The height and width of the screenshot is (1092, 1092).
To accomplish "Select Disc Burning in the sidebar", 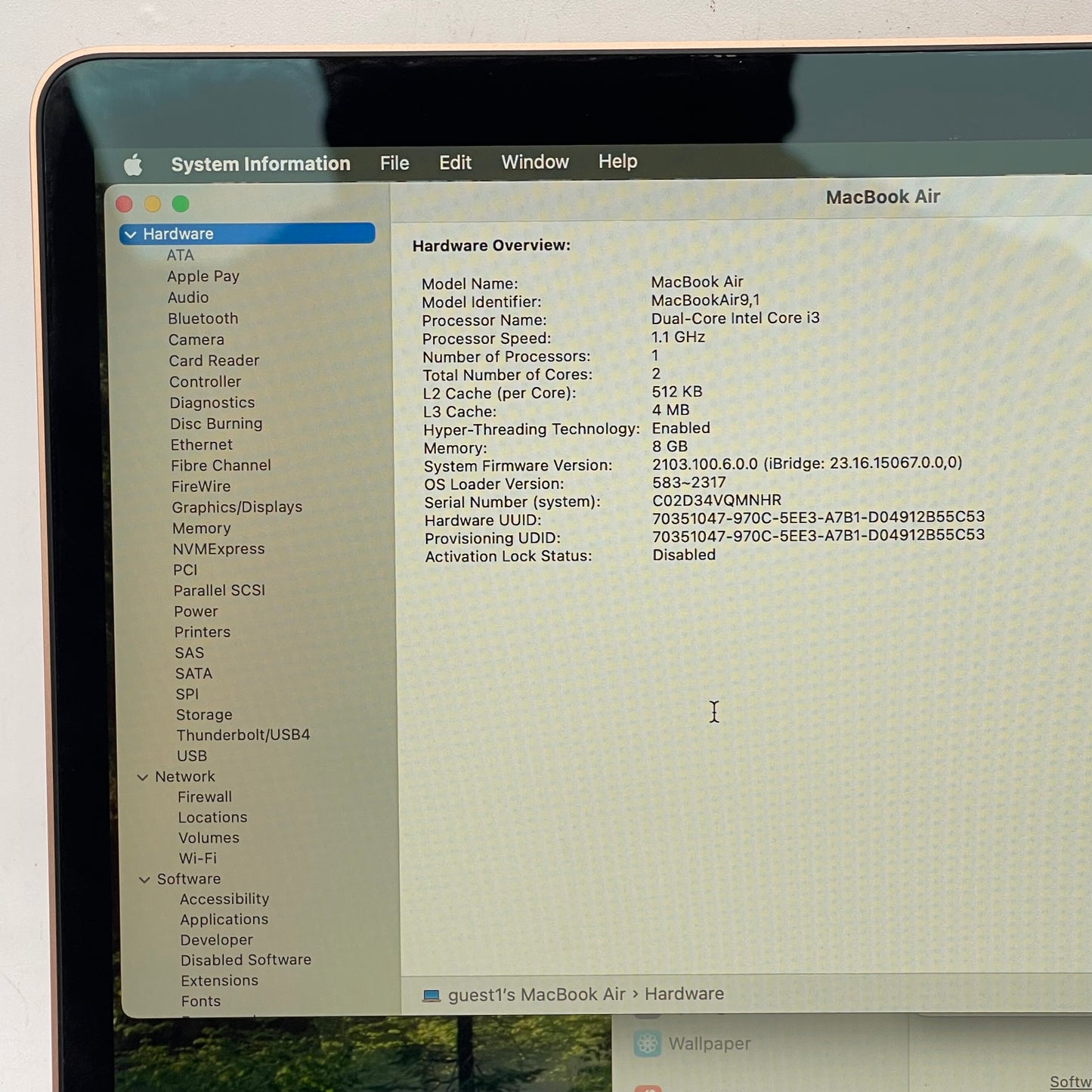I will click(x=216, y=424).
